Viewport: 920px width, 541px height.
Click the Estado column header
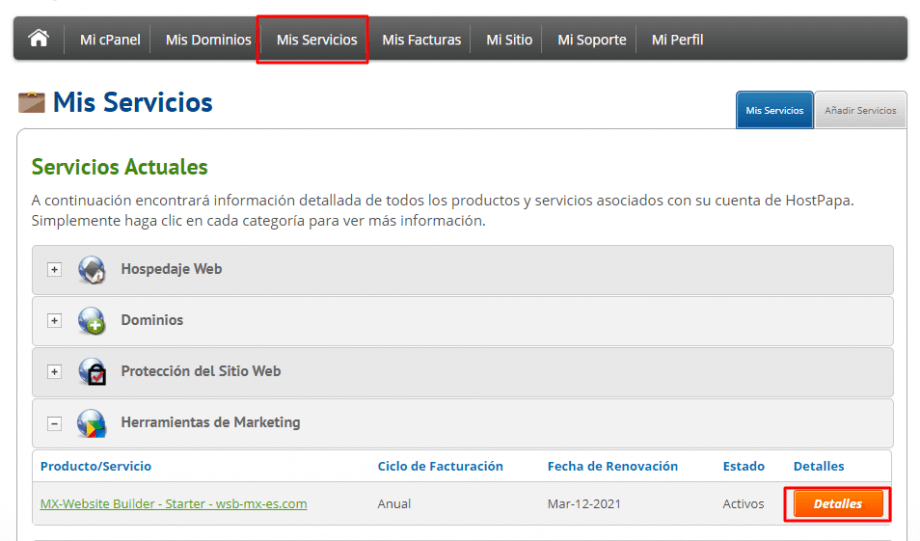coord(743,466)
